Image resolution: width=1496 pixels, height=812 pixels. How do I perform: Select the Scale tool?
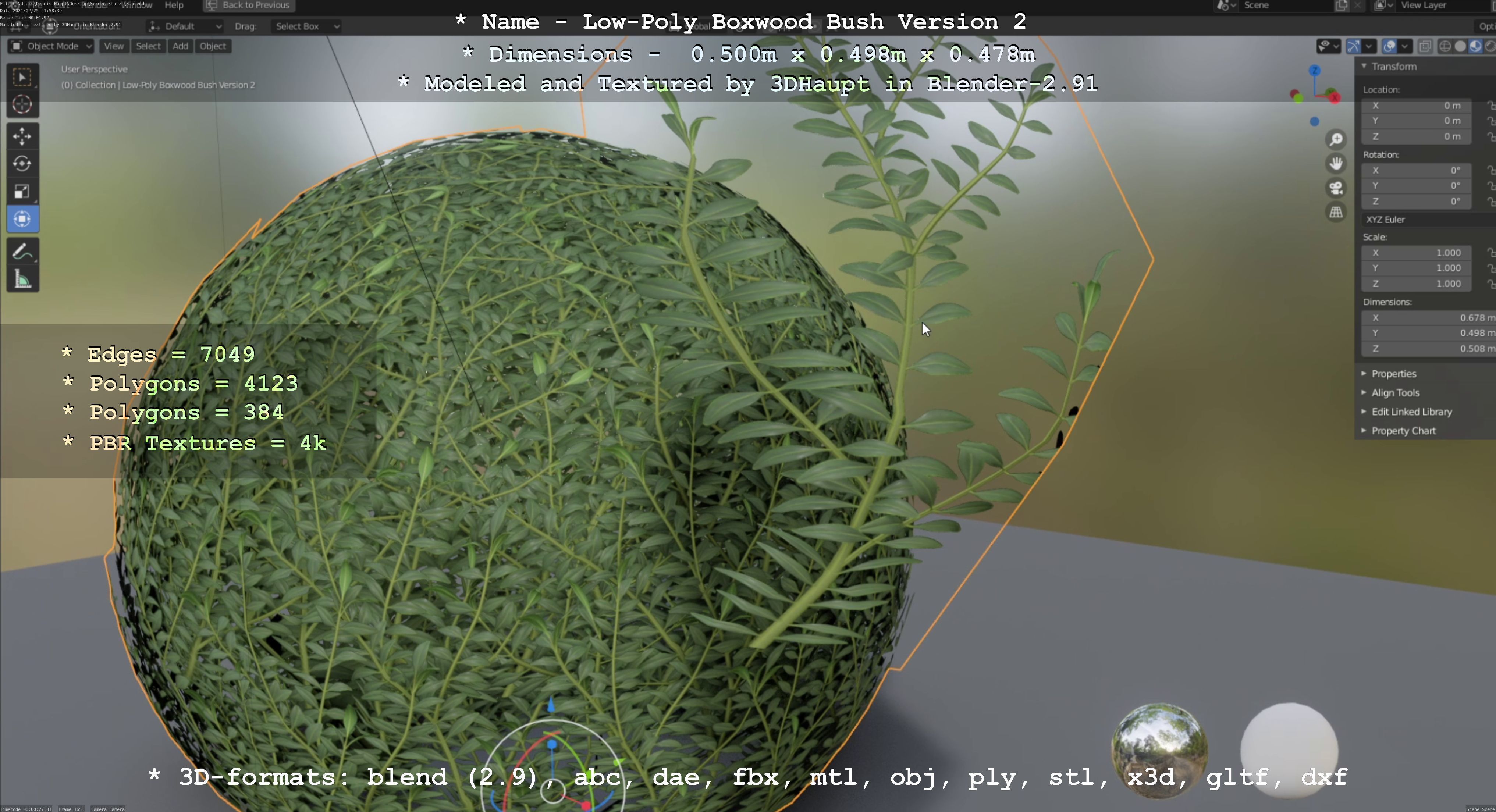[x=23, y=192]
